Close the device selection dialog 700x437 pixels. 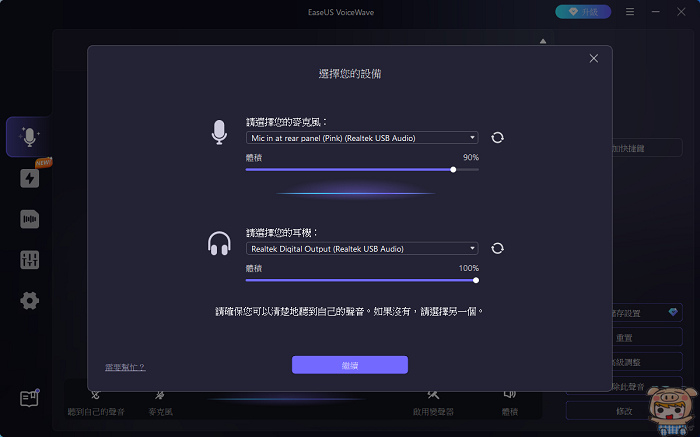coord(593,58)
